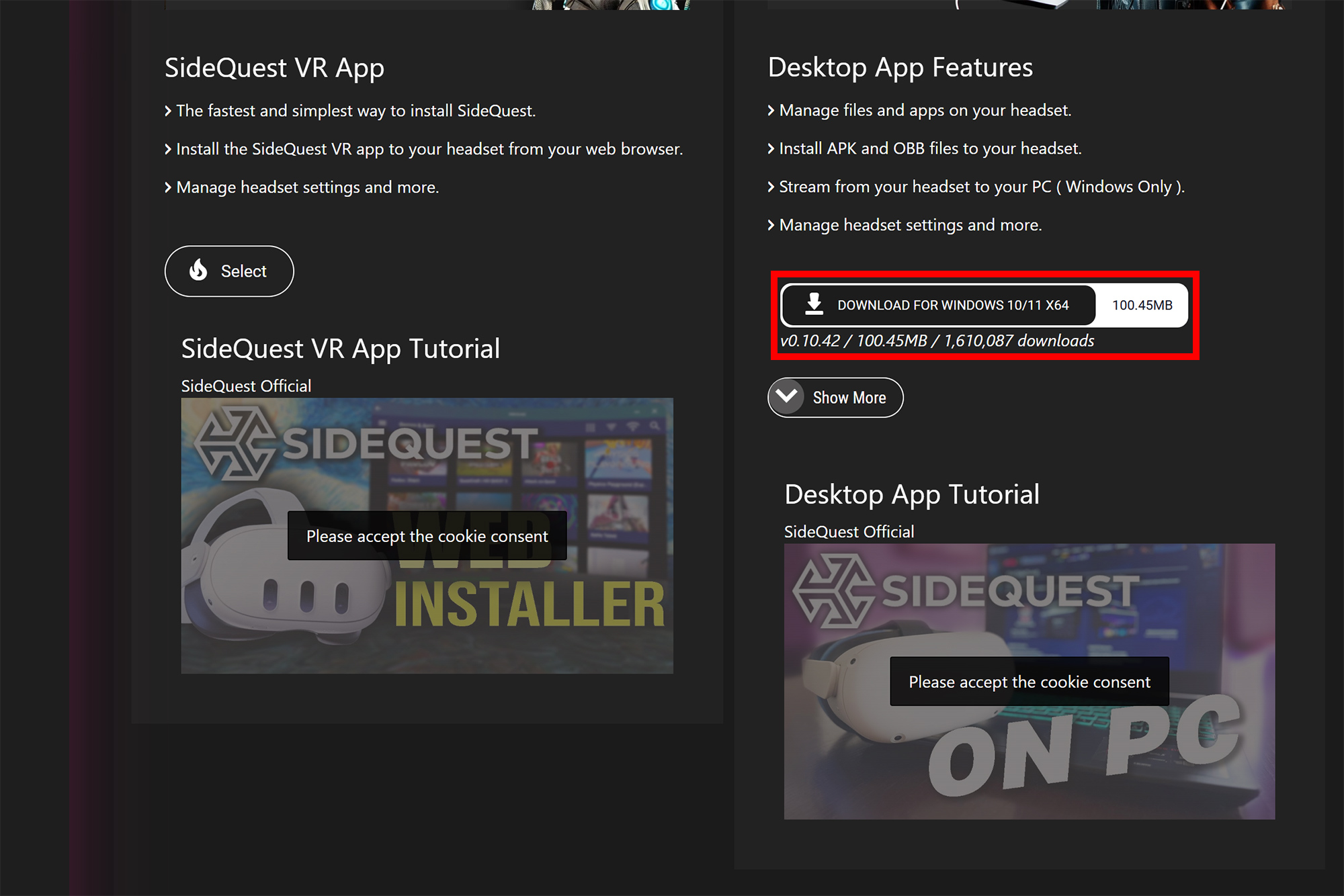Click the cookie consent notice on the VR App video
This screenshot has height=896, width=1344.
point(427,536)
